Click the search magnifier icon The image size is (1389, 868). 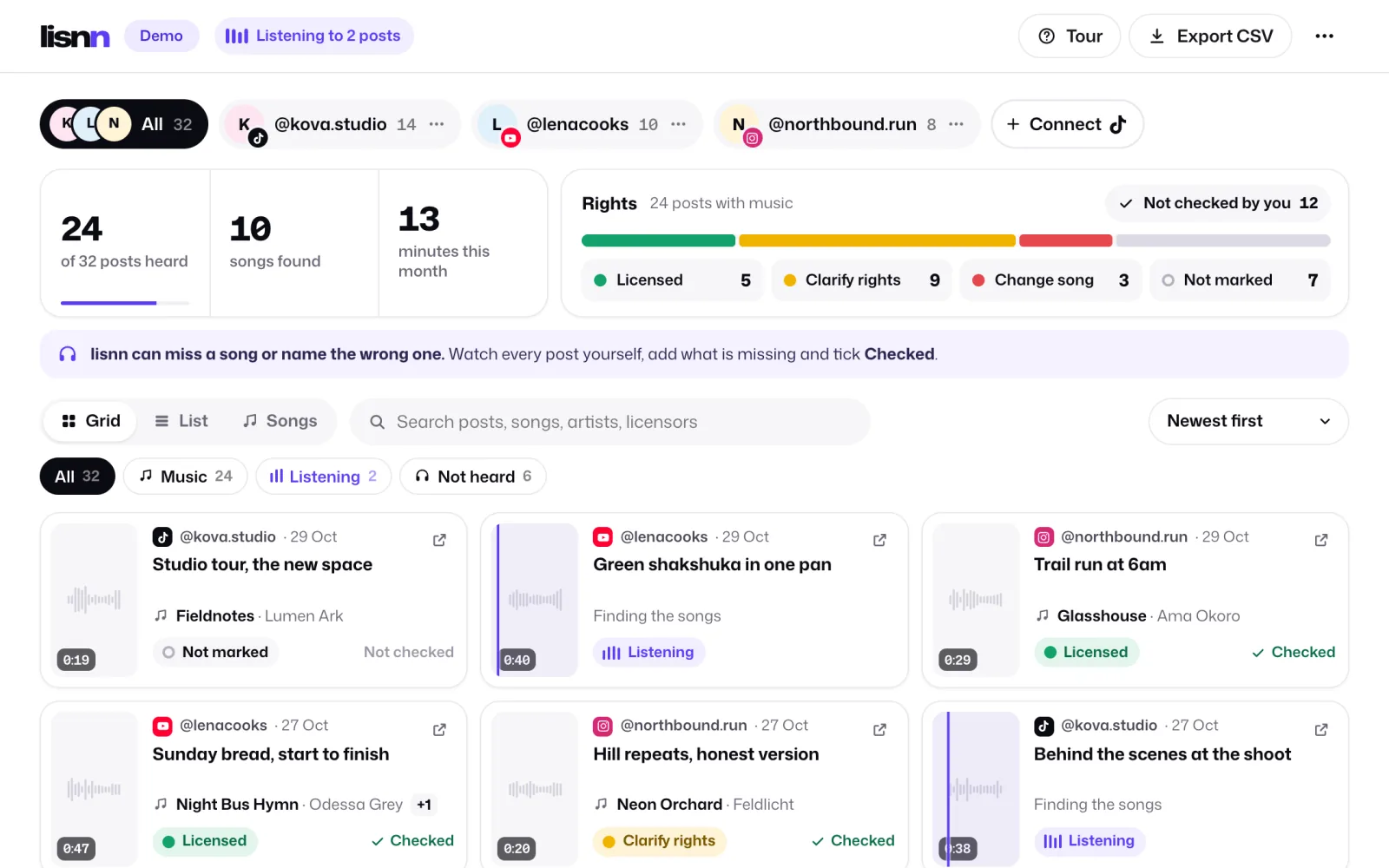click(377, 422)
